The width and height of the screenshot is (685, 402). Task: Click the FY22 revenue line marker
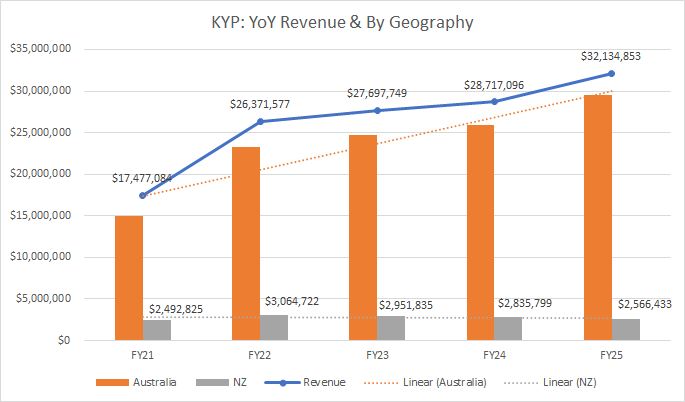click(260, 121)
